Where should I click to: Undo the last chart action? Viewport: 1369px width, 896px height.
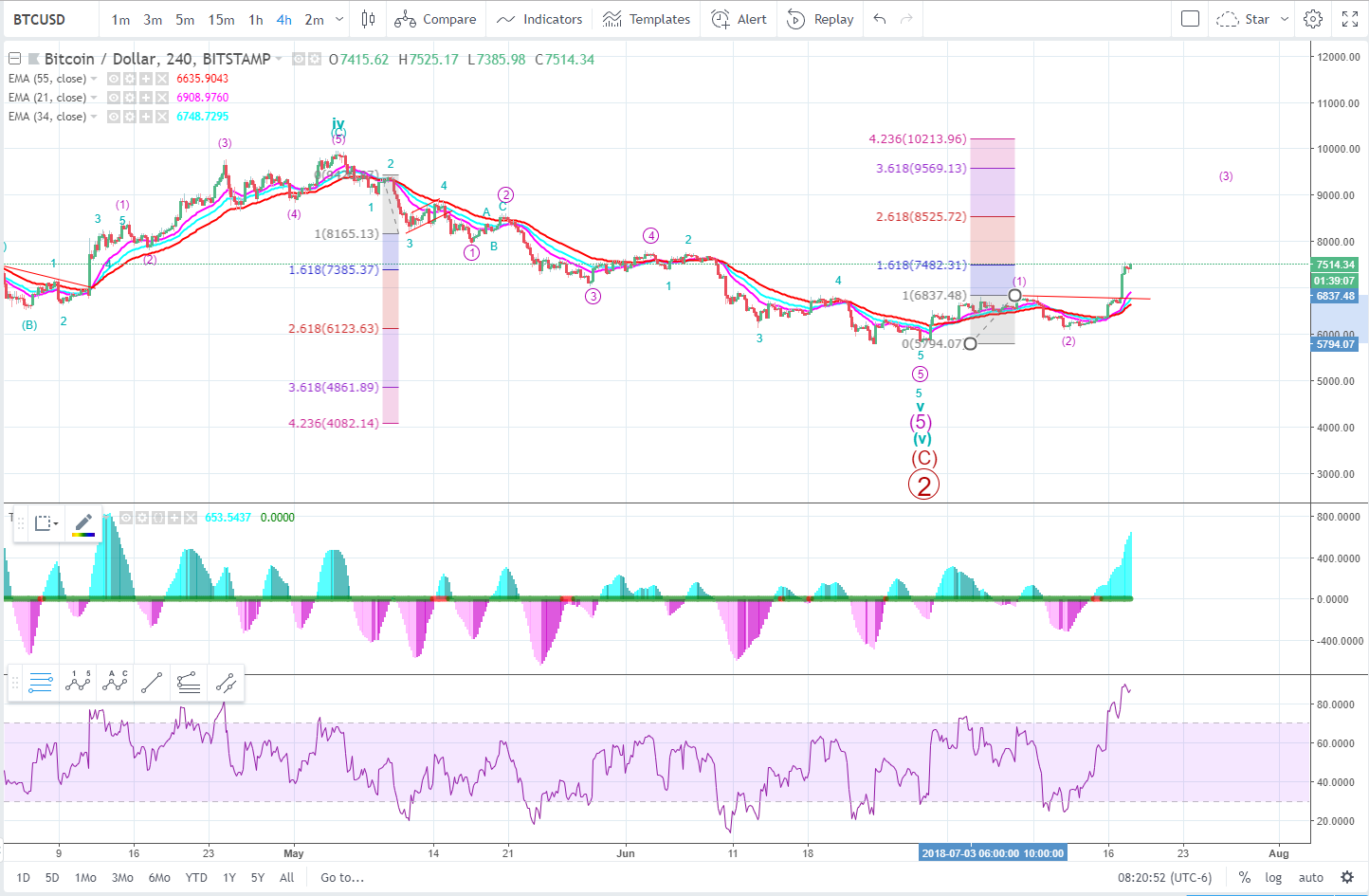[x=880, y=19]
